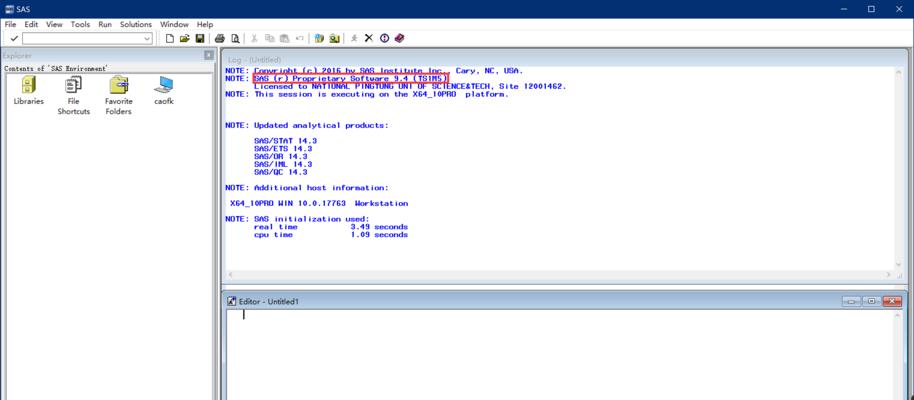Click the real time 3.49 seconds line
Viewport: 914px width, 400px height.
(331, 227)
